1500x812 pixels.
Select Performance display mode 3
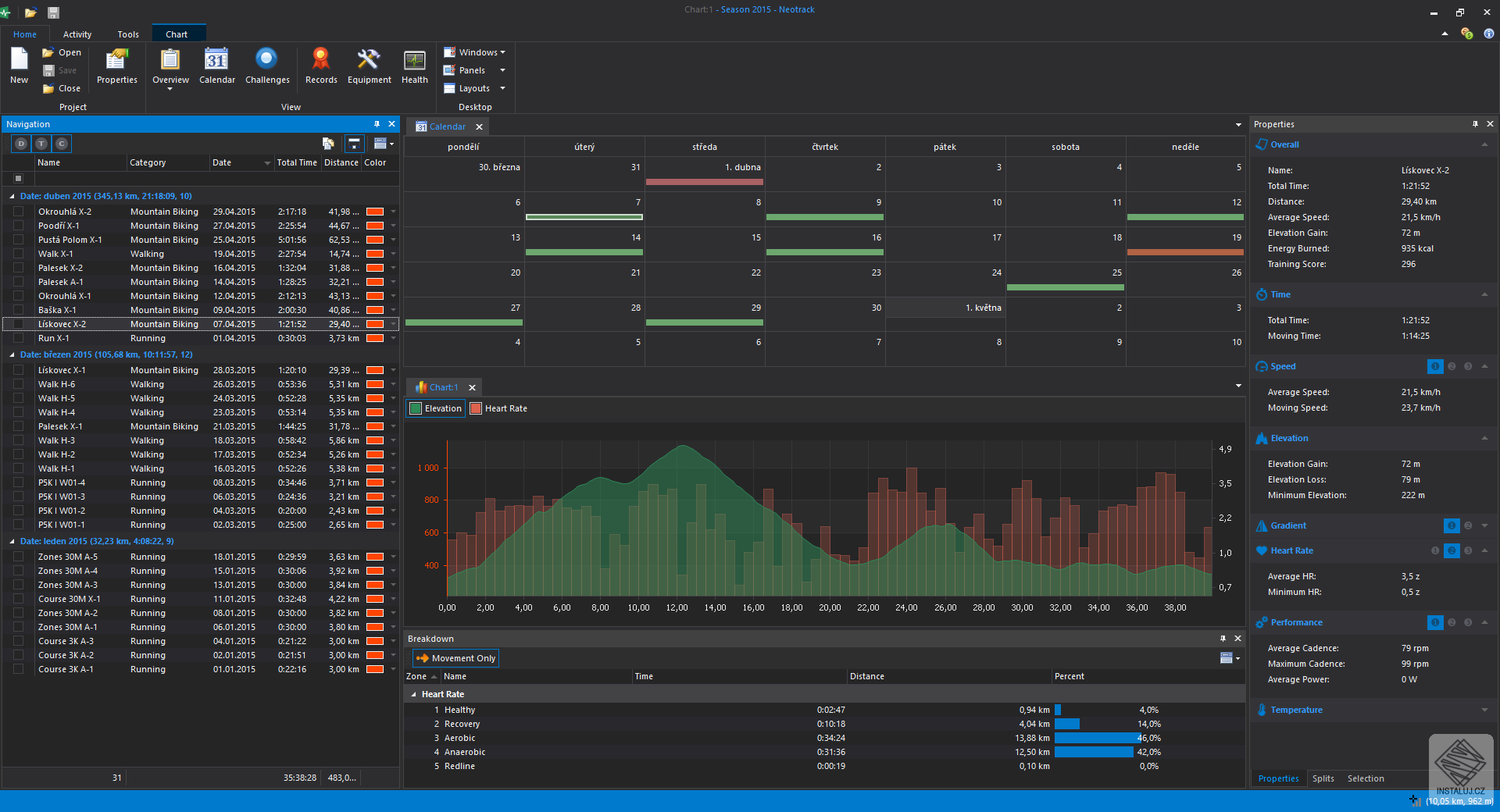[1468, 622]
